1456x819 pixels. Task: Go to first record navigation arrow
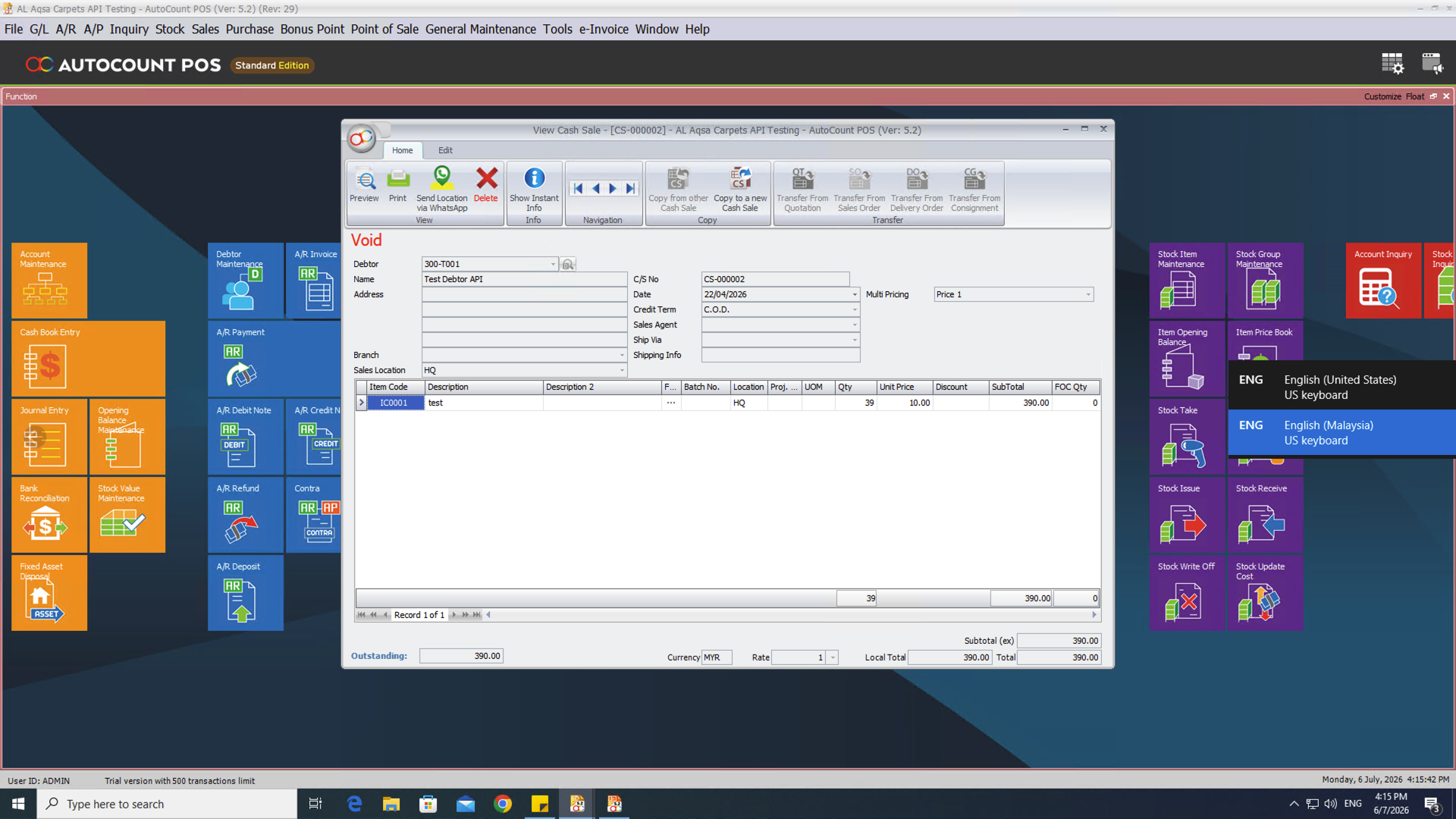click(578, 188)
